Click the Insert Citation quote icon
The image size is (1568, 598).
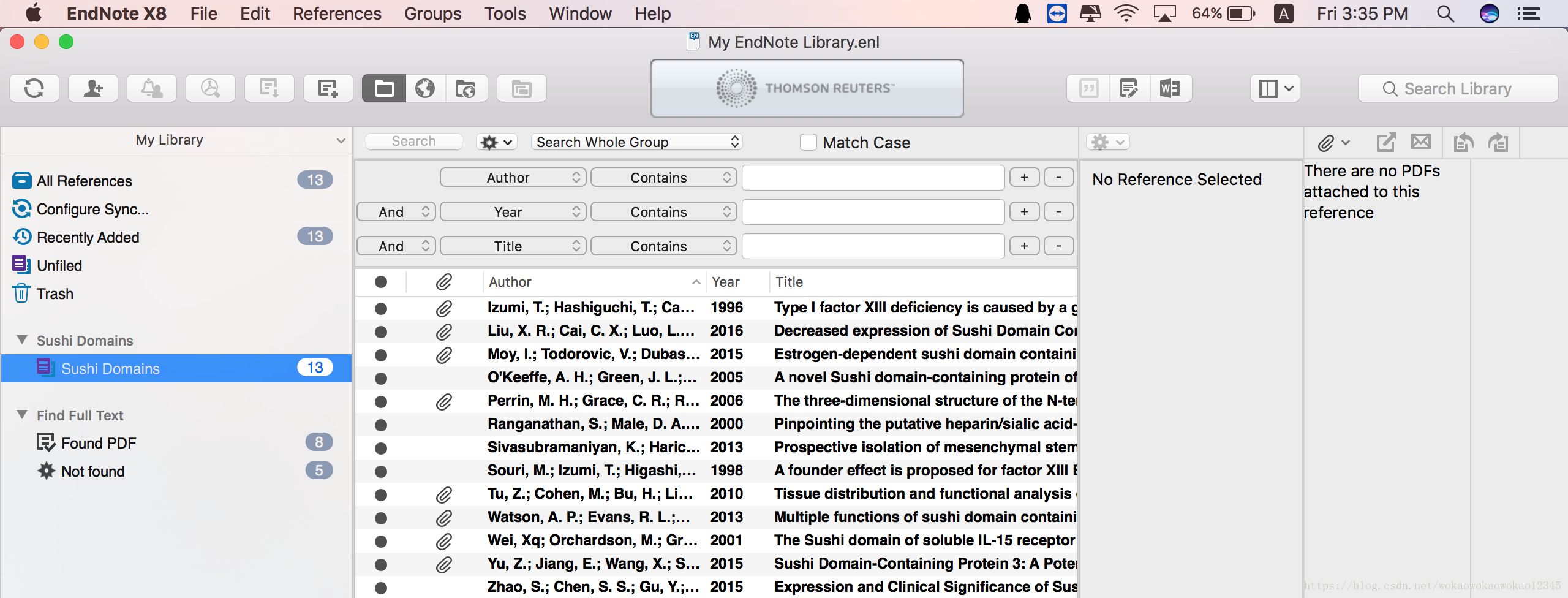click(x=1088, y=89)
